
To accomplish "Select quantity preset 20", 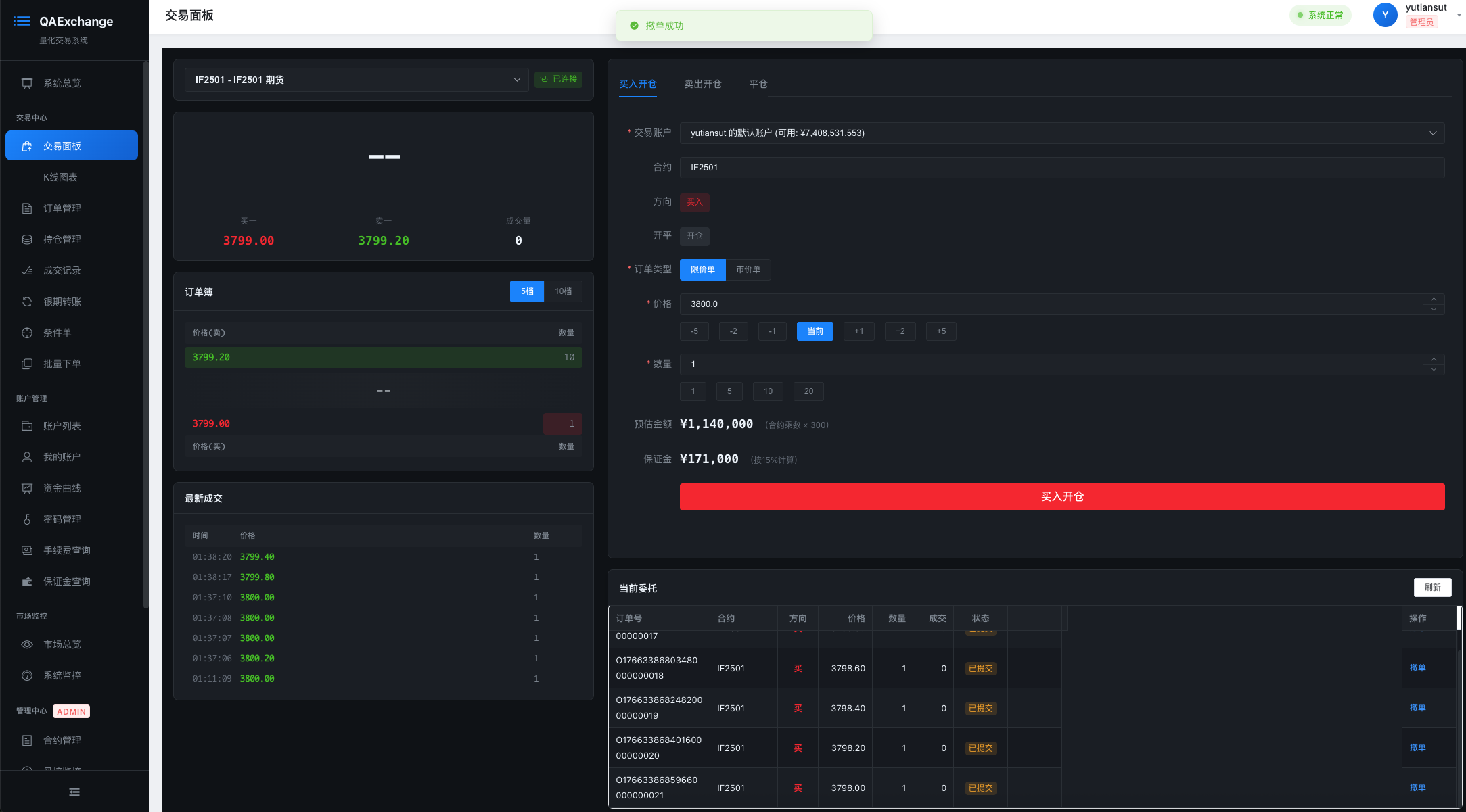I will tap(808, 391).
